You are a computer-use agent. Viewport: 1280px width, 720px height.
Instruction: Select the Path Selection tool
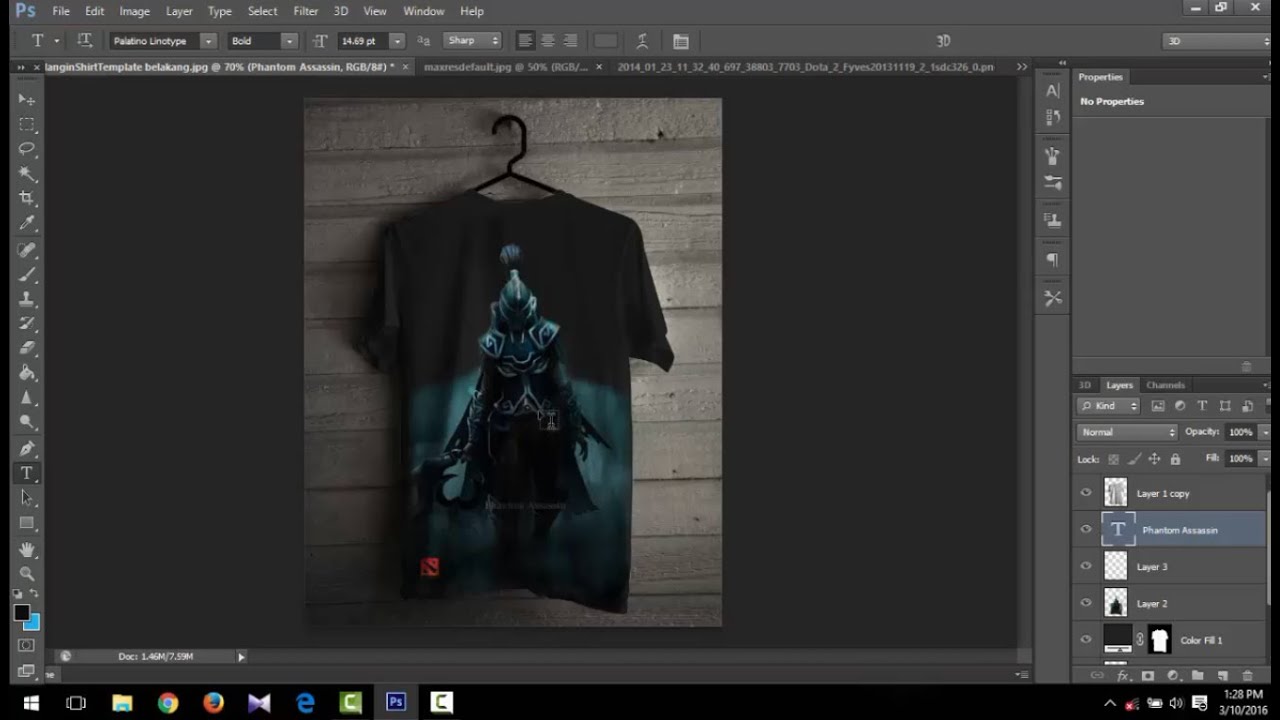pos(27,498)
